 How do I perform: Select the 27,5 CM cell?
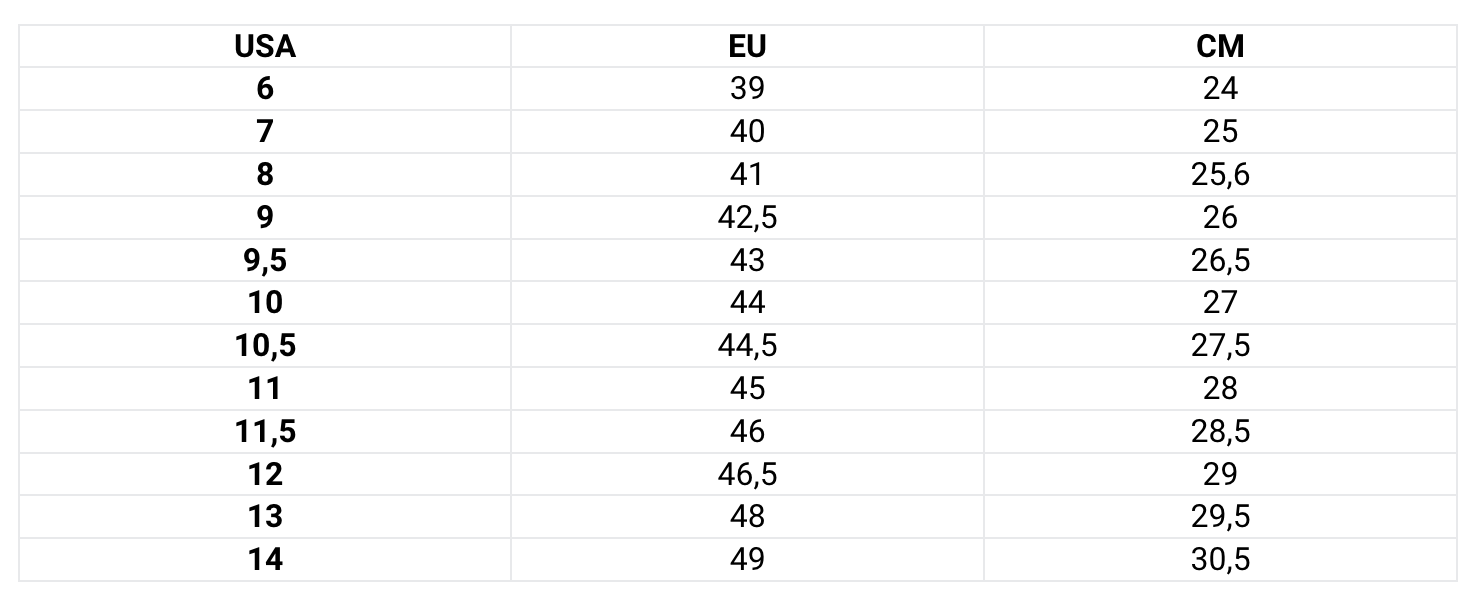(1220, 345)
